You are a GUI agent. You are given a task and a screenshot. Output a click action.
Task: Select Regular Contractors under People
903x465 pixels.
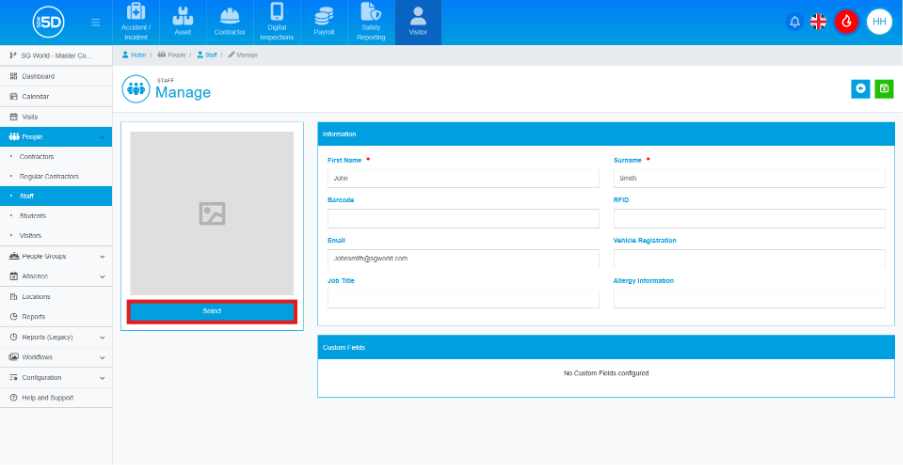tap(56, 176)
